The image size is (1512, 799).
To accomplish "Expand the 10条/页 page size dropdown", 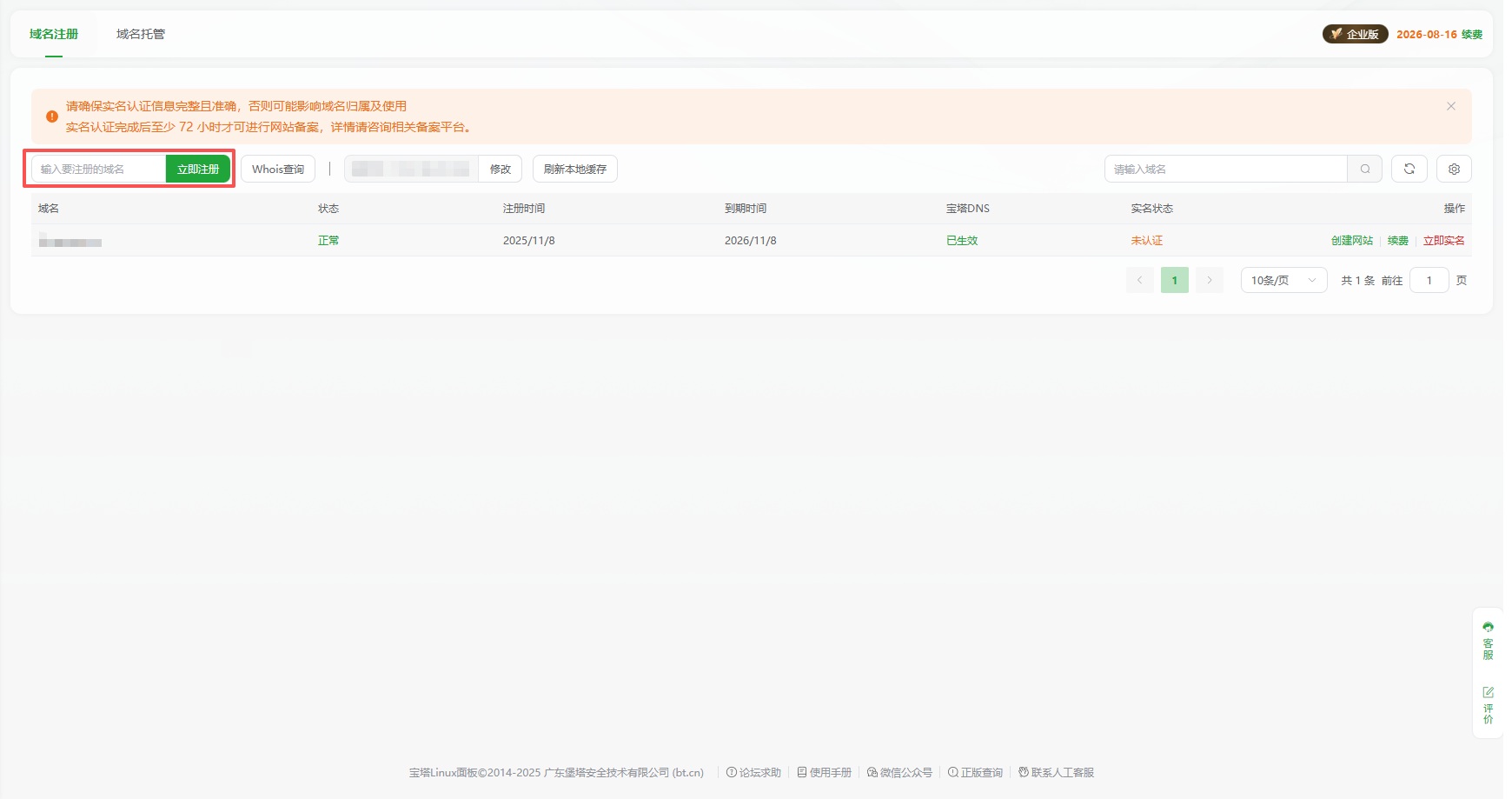I will click(1283, 280).
